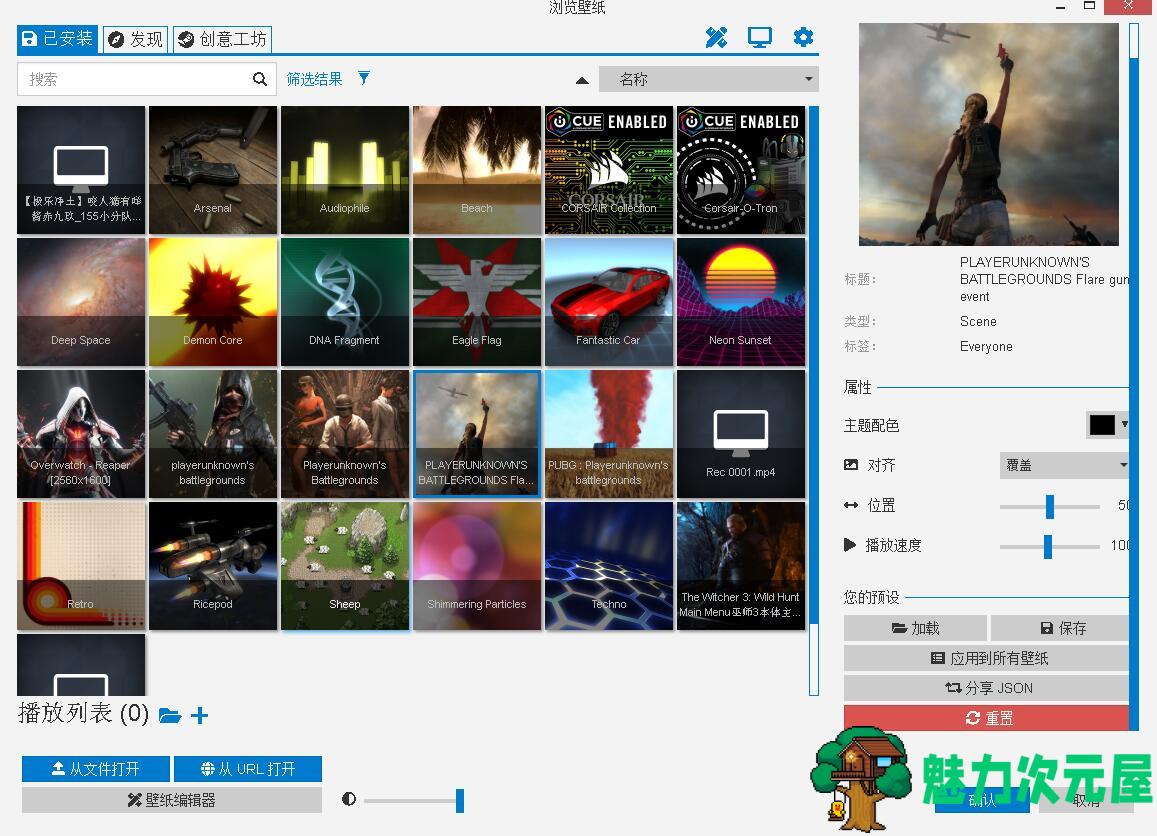
Task: Select the Overwatch - Reaper wallpaper
Action: (x=81, y=434)
